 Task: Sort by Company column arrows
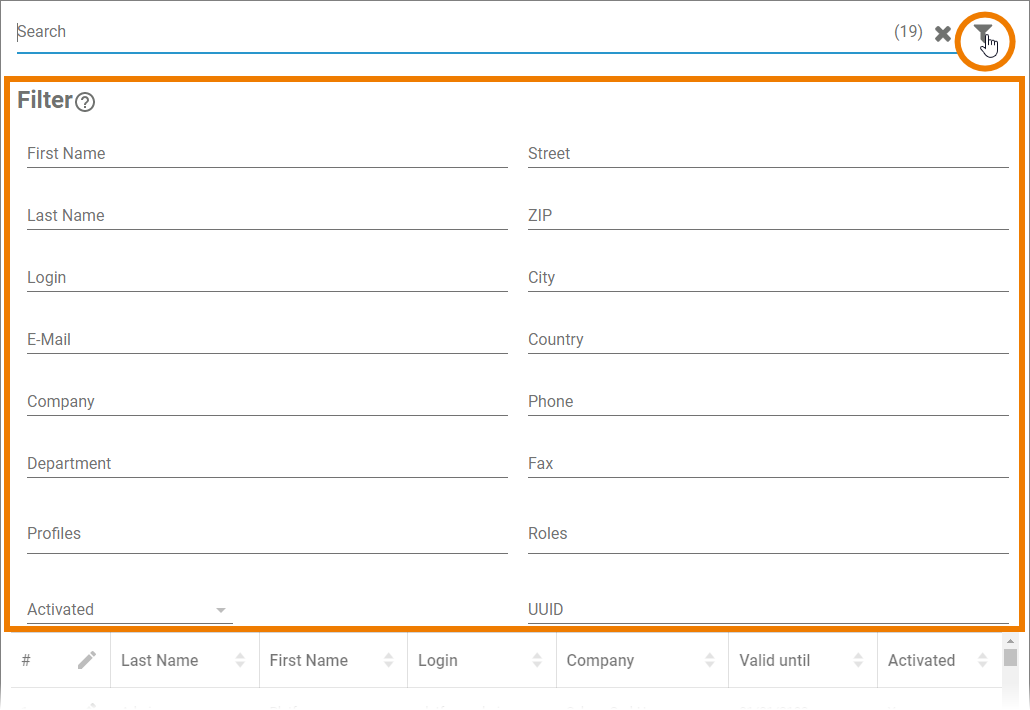(x=709, y=660)
